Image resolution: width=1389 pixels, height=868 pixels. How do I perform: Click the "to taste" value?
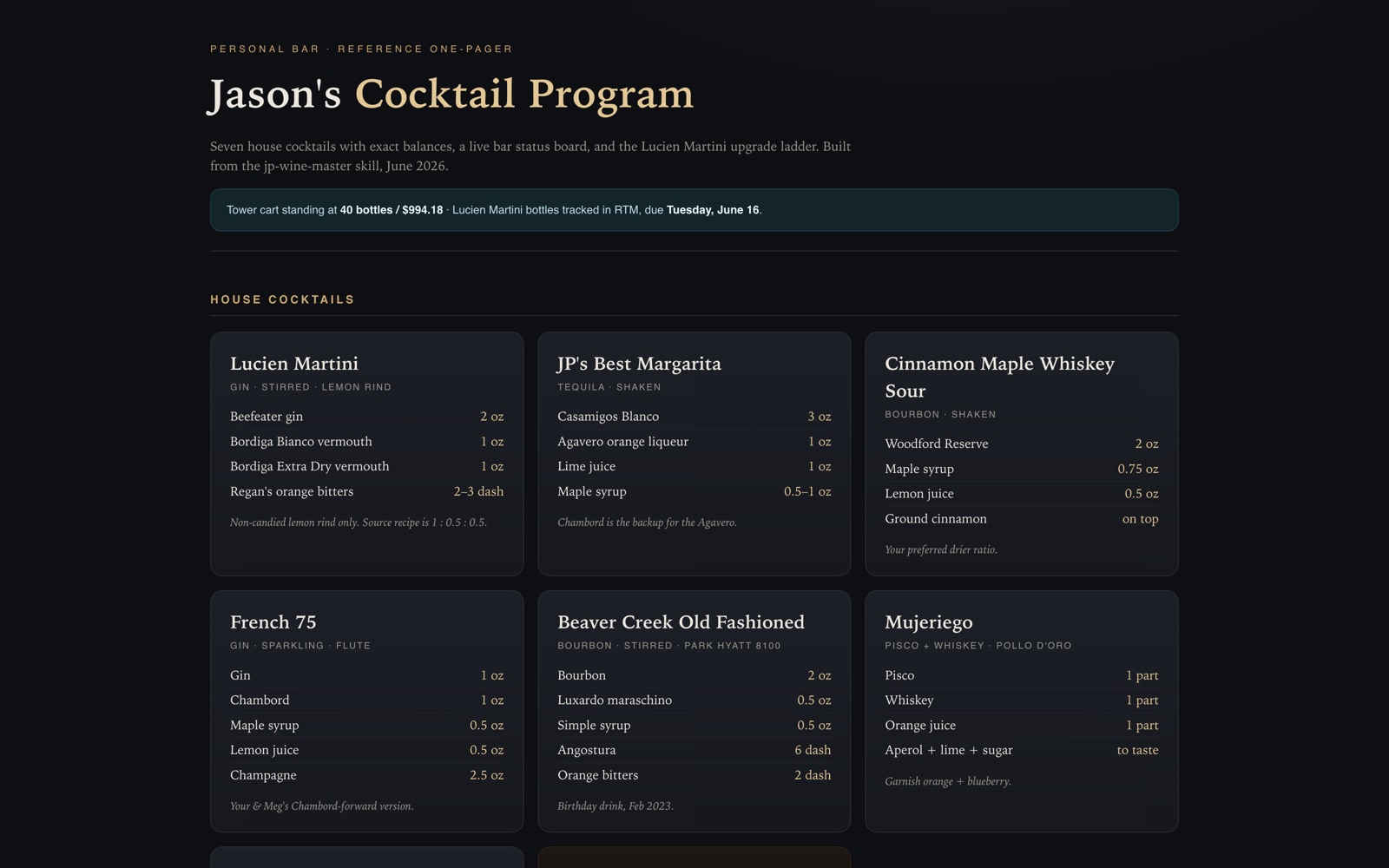tap(1137, 750)
